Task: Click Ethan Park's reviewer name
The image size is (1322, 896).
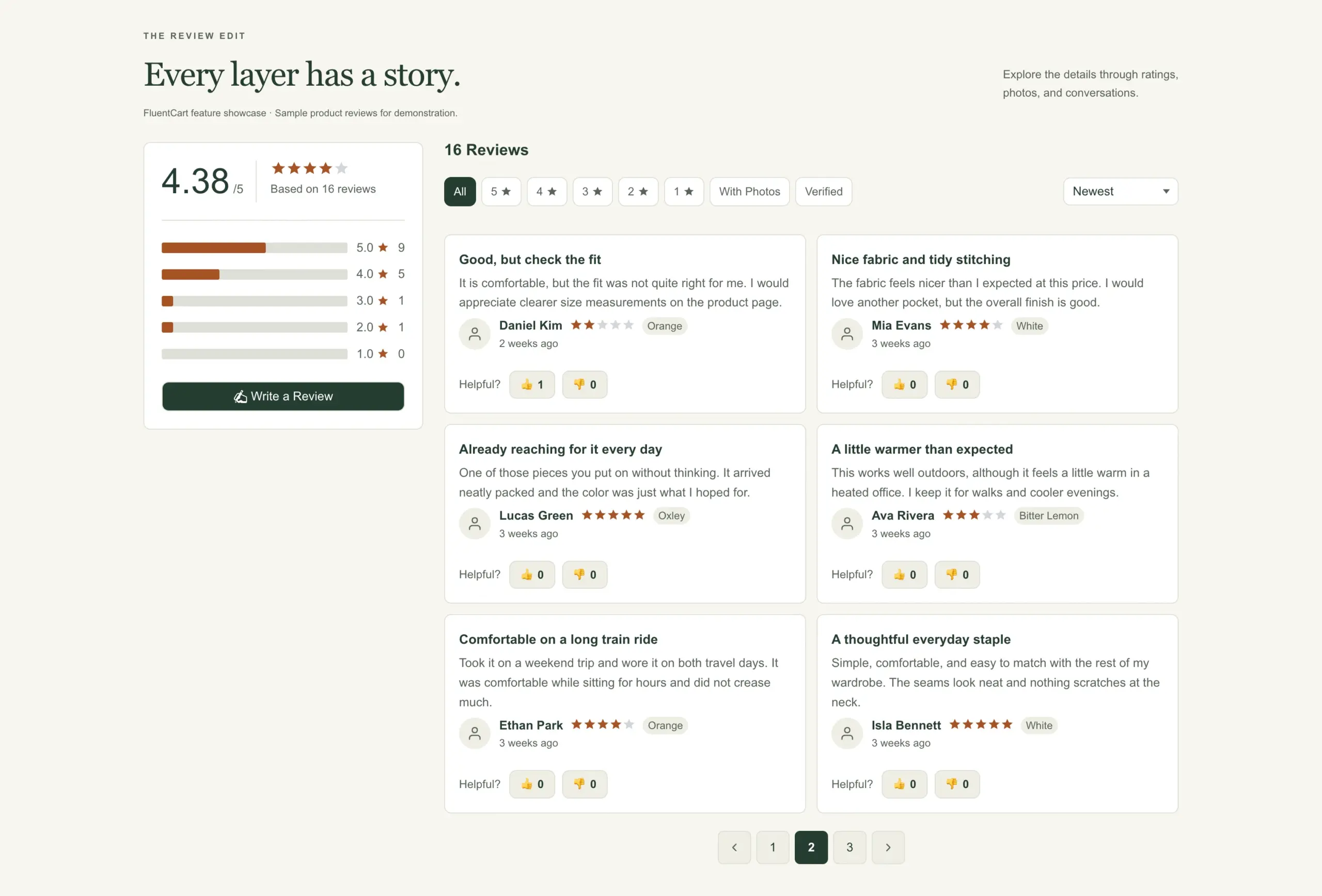Action: coord(530,726)
